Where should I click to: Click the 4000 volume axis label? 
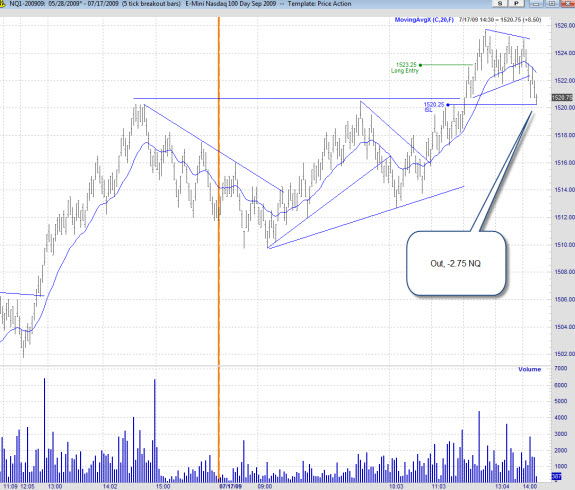561,418
